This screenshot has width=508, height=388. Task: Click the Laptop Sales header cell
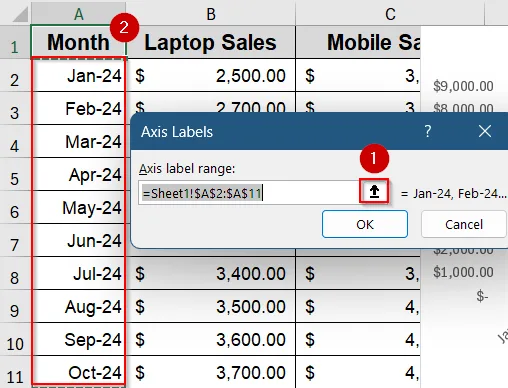211,42
